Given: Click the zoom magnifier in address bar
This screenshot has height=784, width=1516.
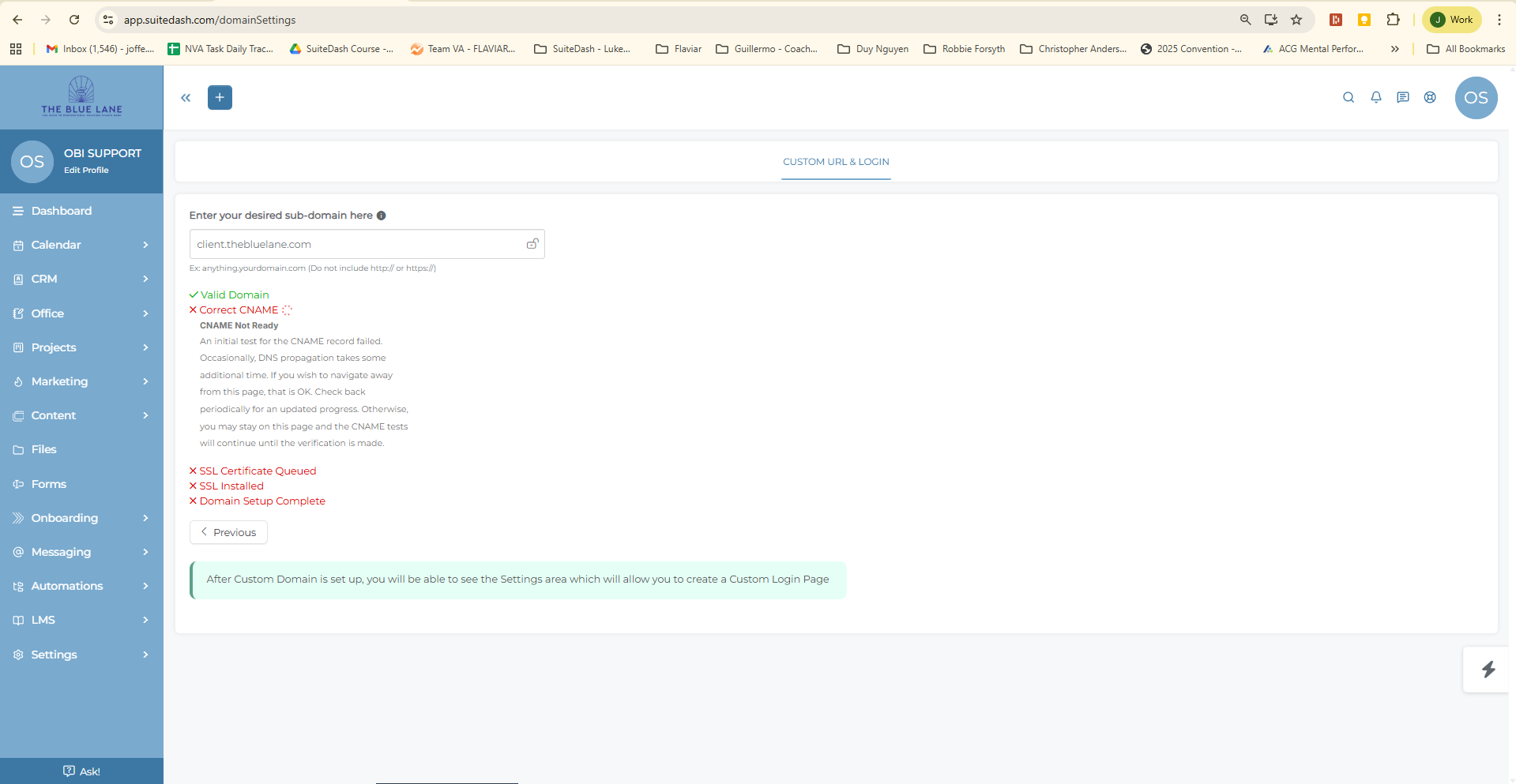Looking at the screenshot, I should 1246,20.
